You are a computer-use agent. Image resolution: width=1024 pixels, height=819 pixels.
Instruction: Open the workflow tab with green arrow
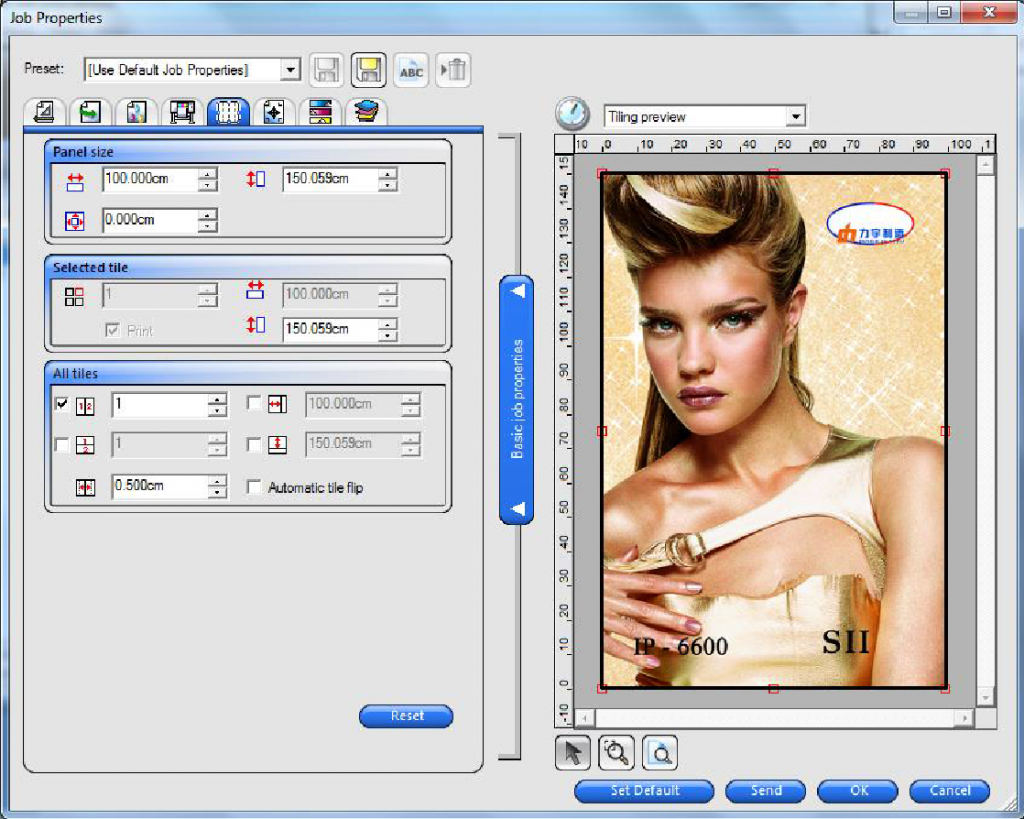tap(89, 113)
